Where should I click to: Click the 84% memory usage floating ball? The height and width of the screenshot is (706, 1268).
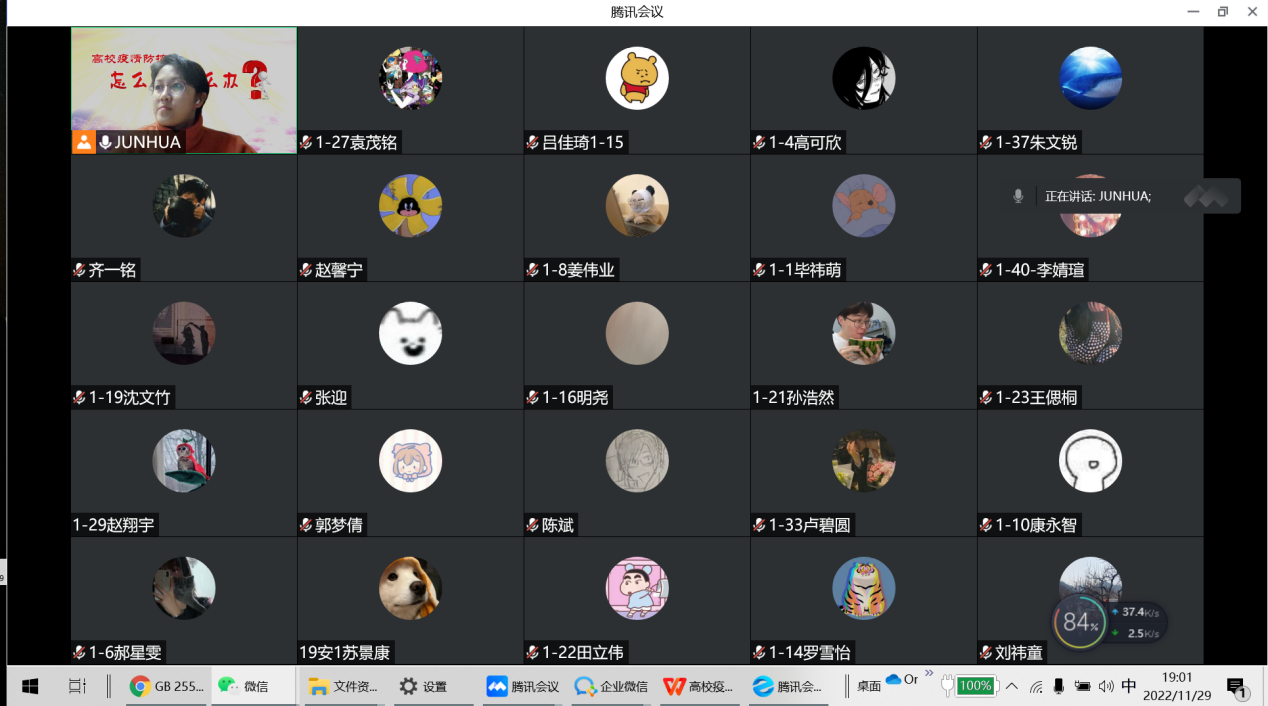pos(1080,622)
